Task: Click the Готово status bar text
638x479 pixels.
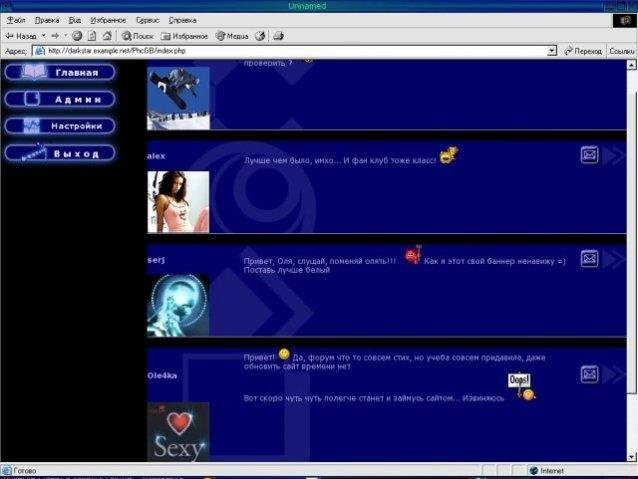Action: coord(24,471)
